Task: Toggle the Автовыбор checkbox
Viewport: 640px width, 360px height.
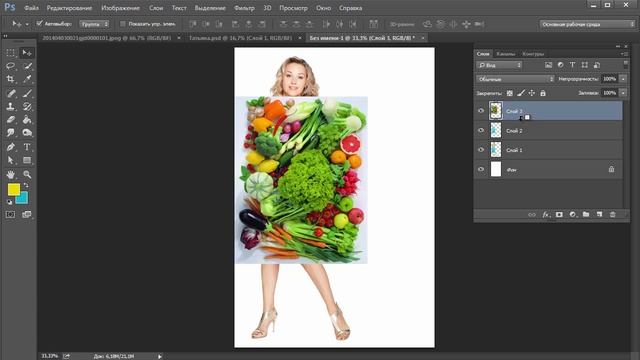Action: [40, 24]
